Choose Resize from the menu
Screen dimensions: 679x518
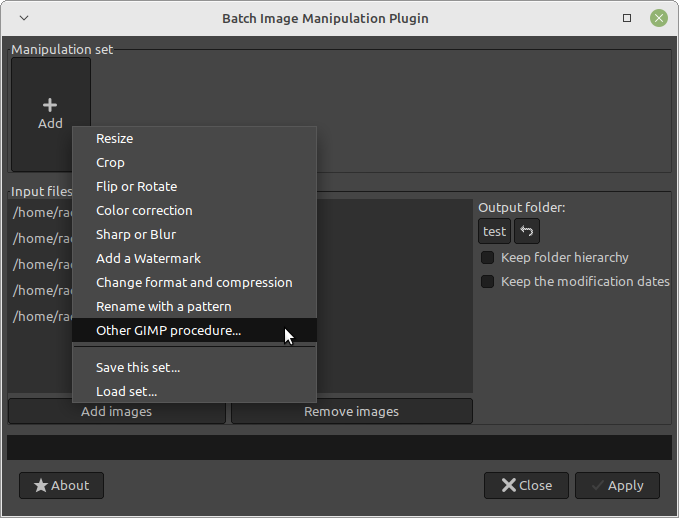click(194, 139)
